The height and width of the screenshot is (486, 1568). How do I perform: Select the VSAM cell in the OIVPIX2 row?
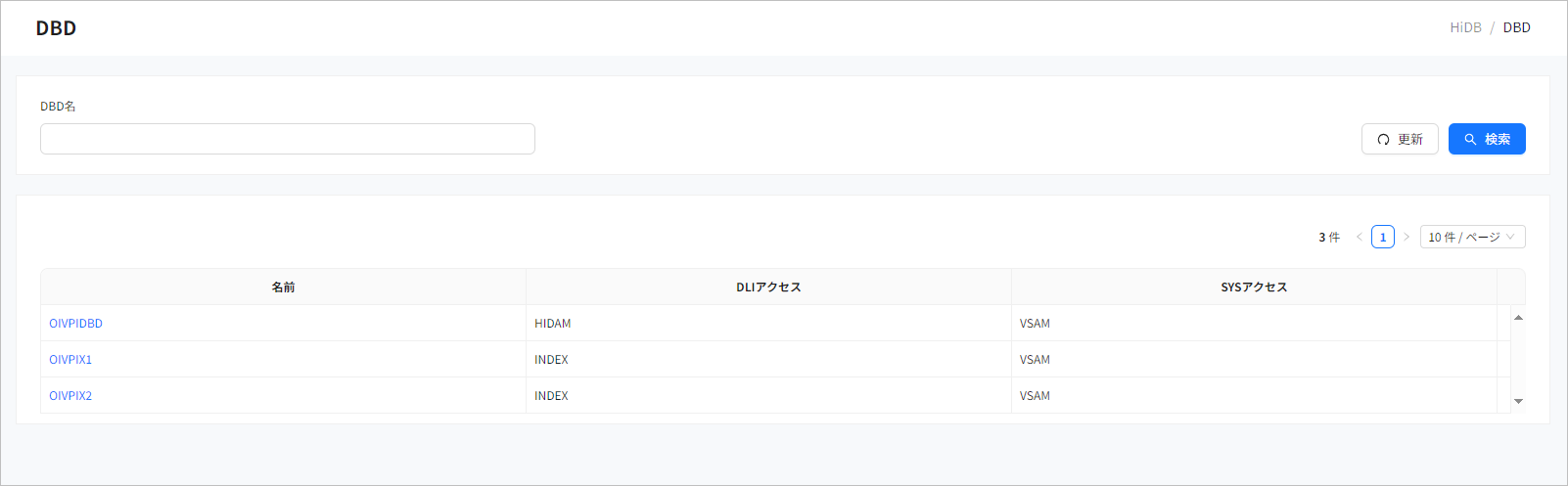pyautogui.click(x=1035, y=396)
